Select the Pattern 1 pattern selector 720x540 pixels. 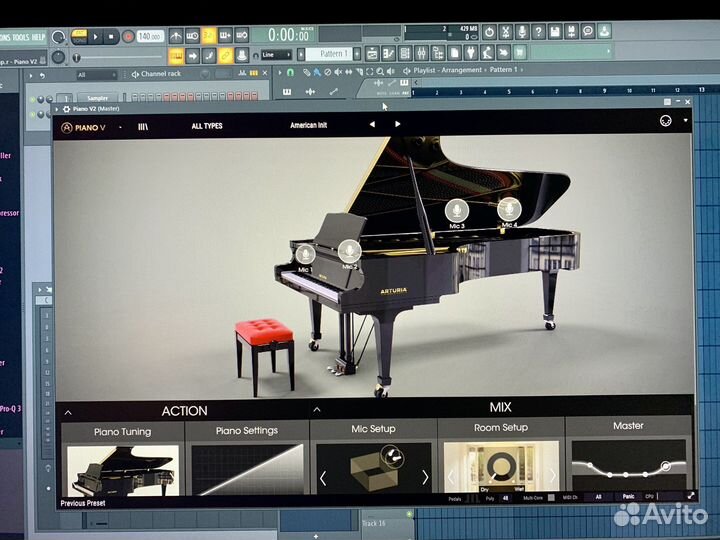coord(329,54)
